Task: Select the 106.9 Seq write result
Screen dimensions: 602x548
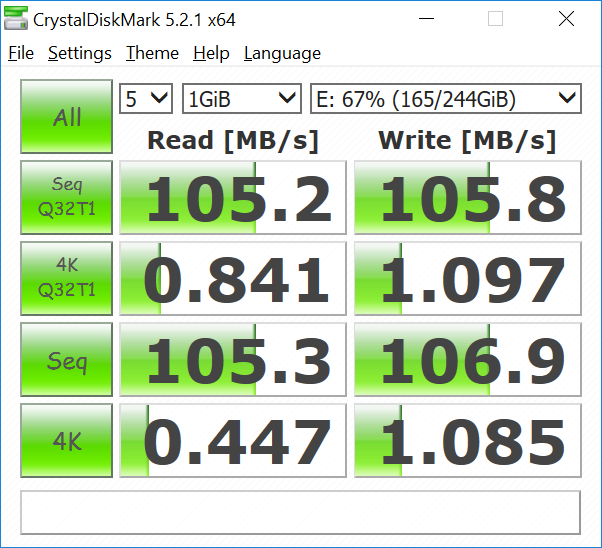Action: (x=467, y=360)
